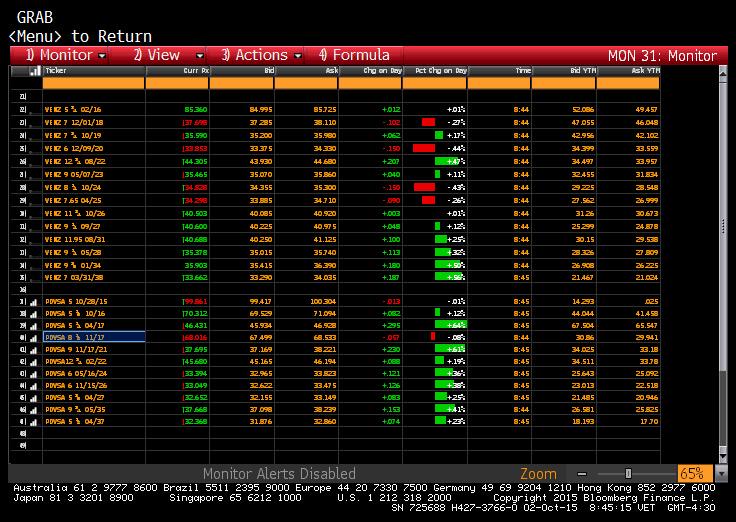Open chart icon for PDVSA 12 02/22
The image size is (736, 522).
click(x=33, y=362)
